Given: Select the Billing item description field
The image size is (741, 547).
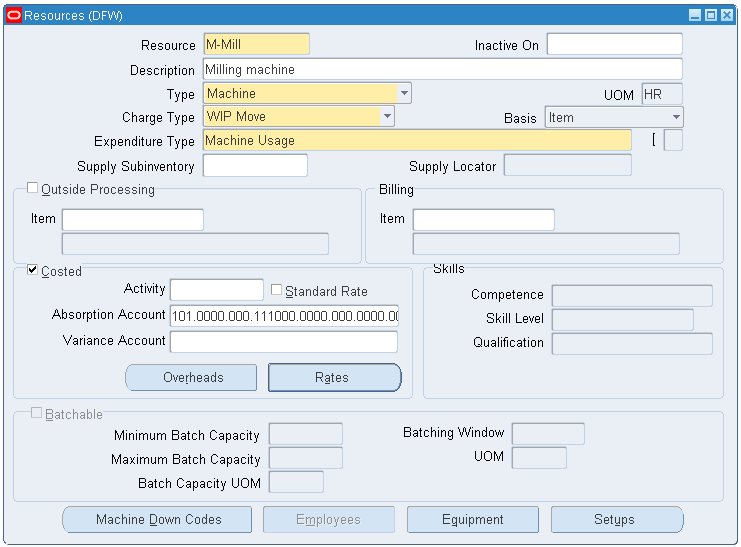Looking at the screenshot, I should (546, 244).
